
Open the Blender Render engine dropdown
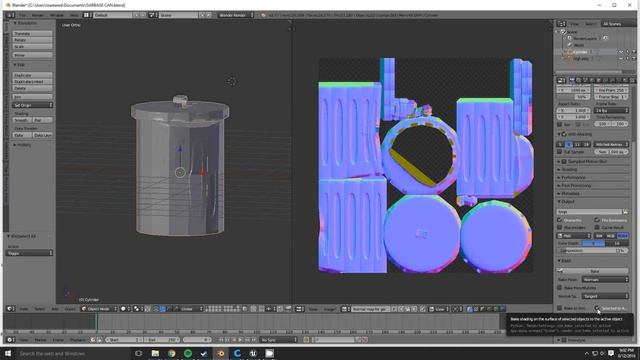coord(236,15)
